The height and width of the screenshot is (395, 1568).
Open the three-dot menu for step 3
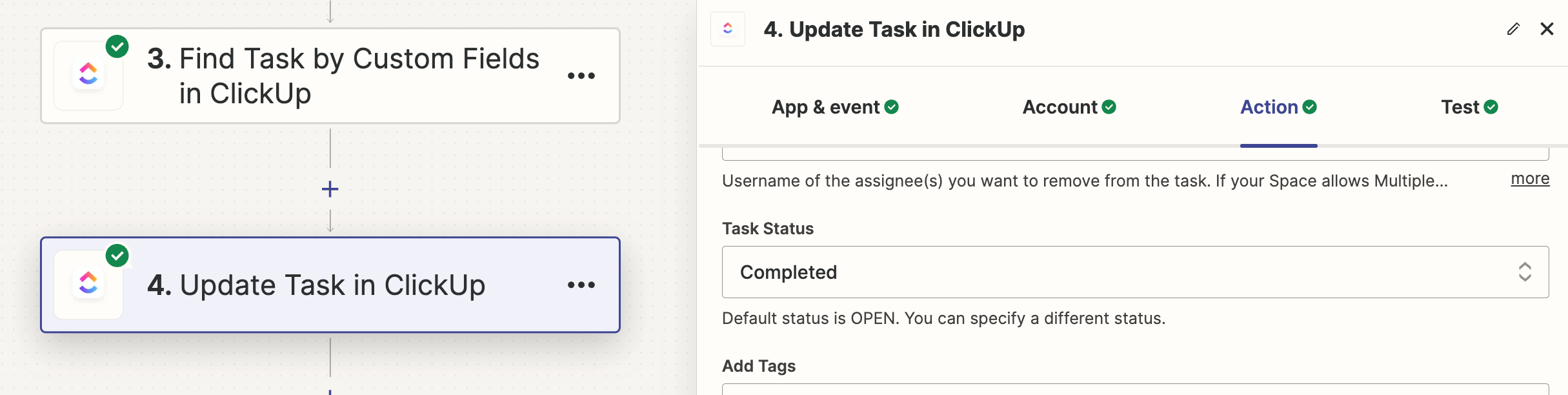(581, 76)
